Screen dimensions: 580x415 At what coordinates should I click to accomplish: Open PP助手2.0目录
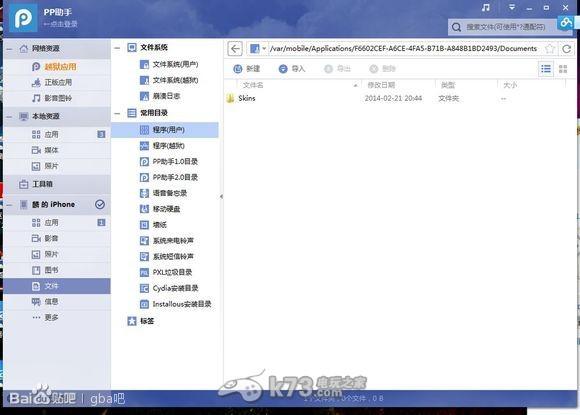click(169, 178)
